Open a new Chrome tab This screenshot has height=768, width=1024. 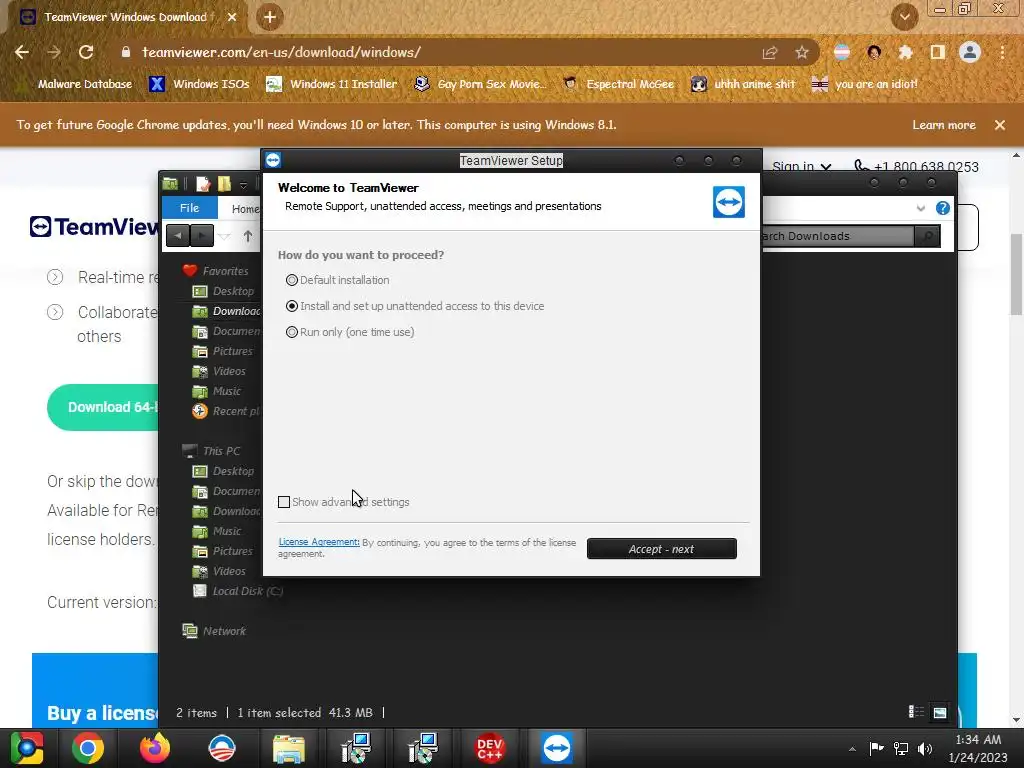(x=270, y=17)
